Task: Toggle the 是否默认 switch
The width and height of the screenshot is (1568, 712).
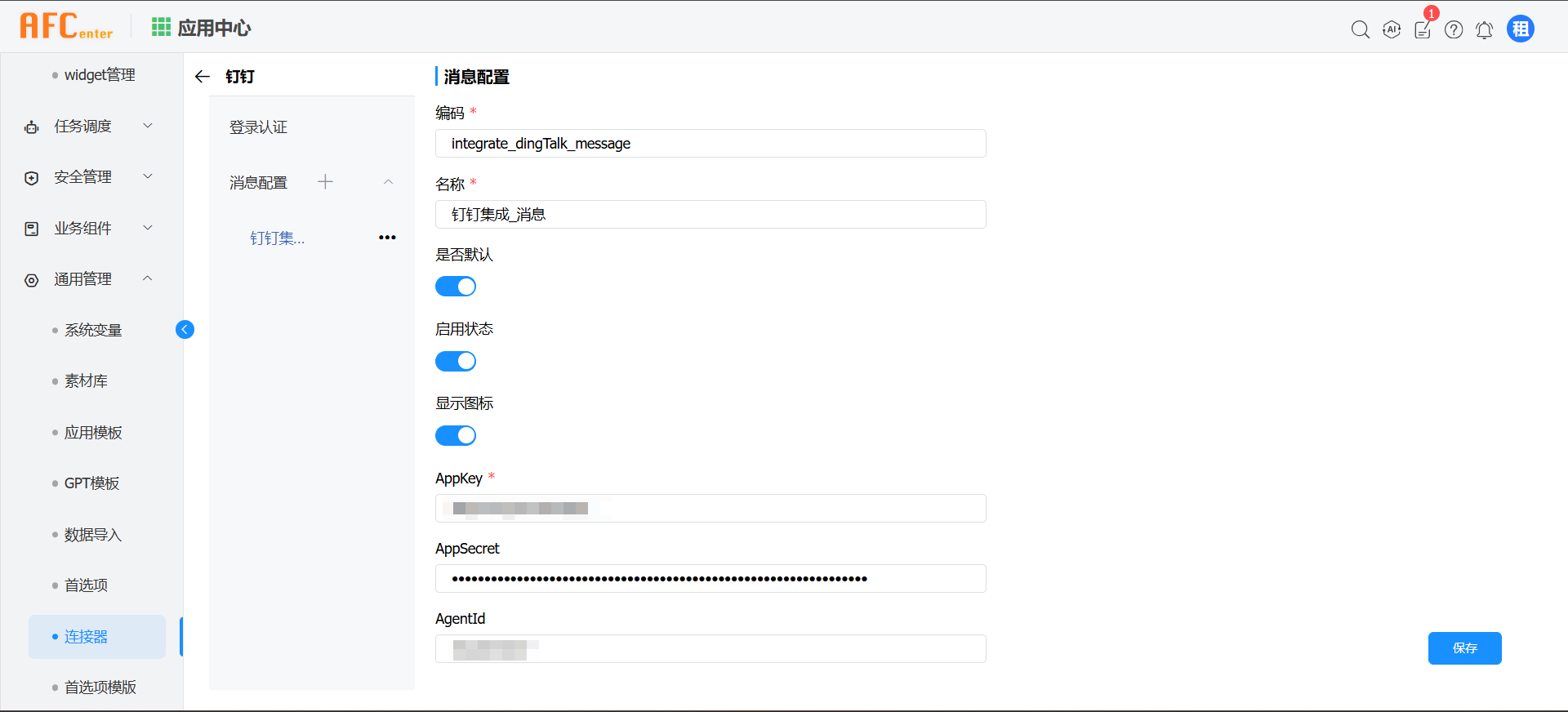Action: pos(456,287)
